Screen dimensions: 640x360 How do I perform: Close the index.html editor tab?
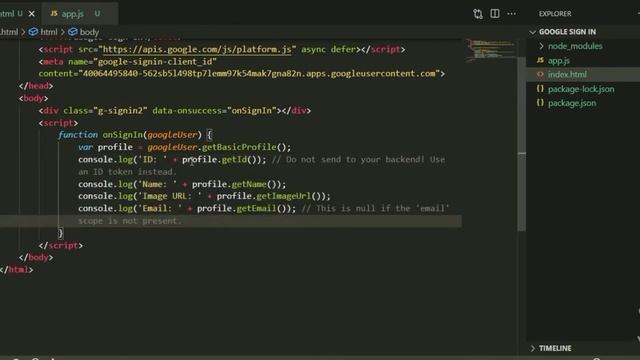31,13
